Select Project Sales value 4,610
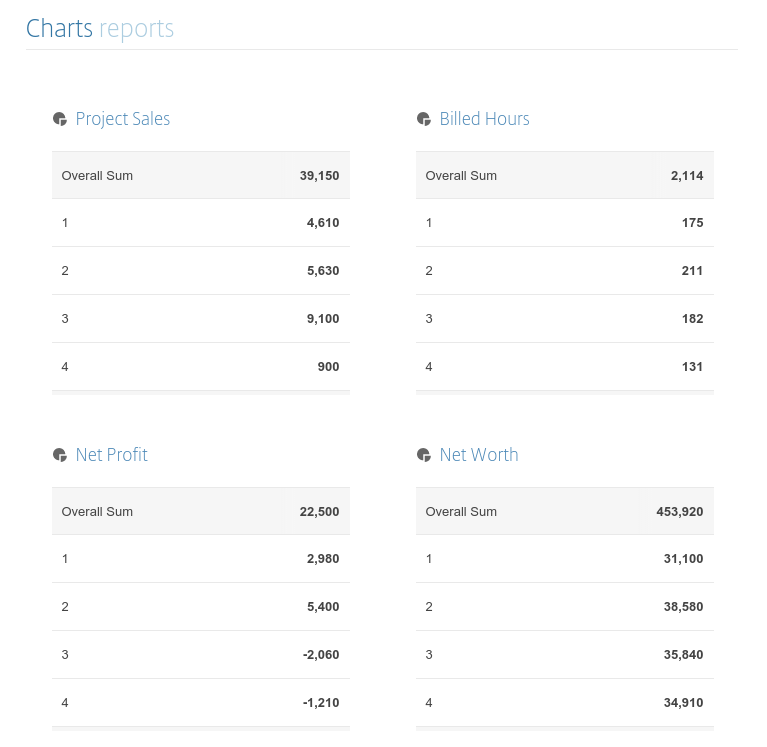This screenshot has width=767, height=747. [x=323, y=223]
